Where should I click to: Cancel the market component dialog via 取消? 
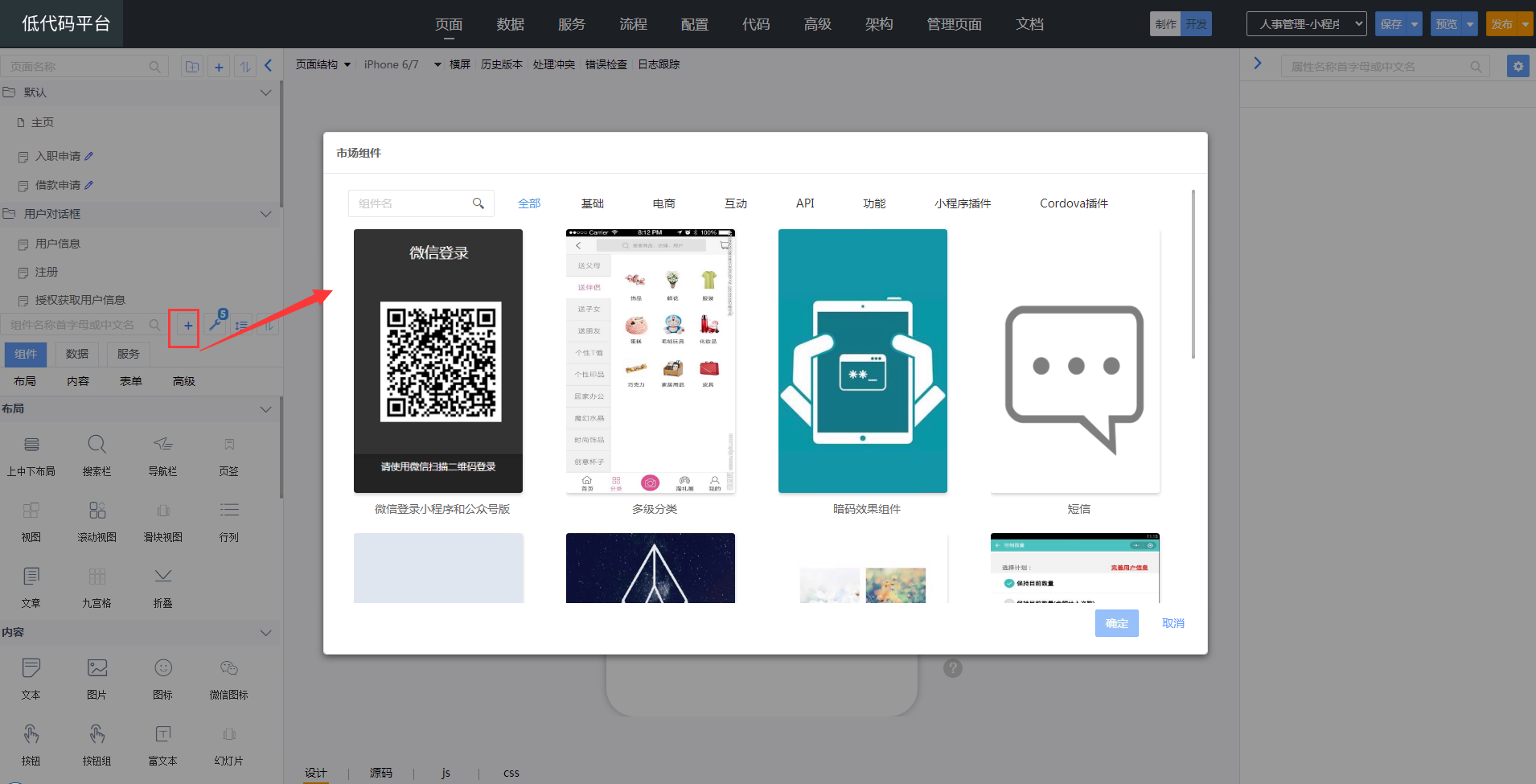click(1173, 623)
